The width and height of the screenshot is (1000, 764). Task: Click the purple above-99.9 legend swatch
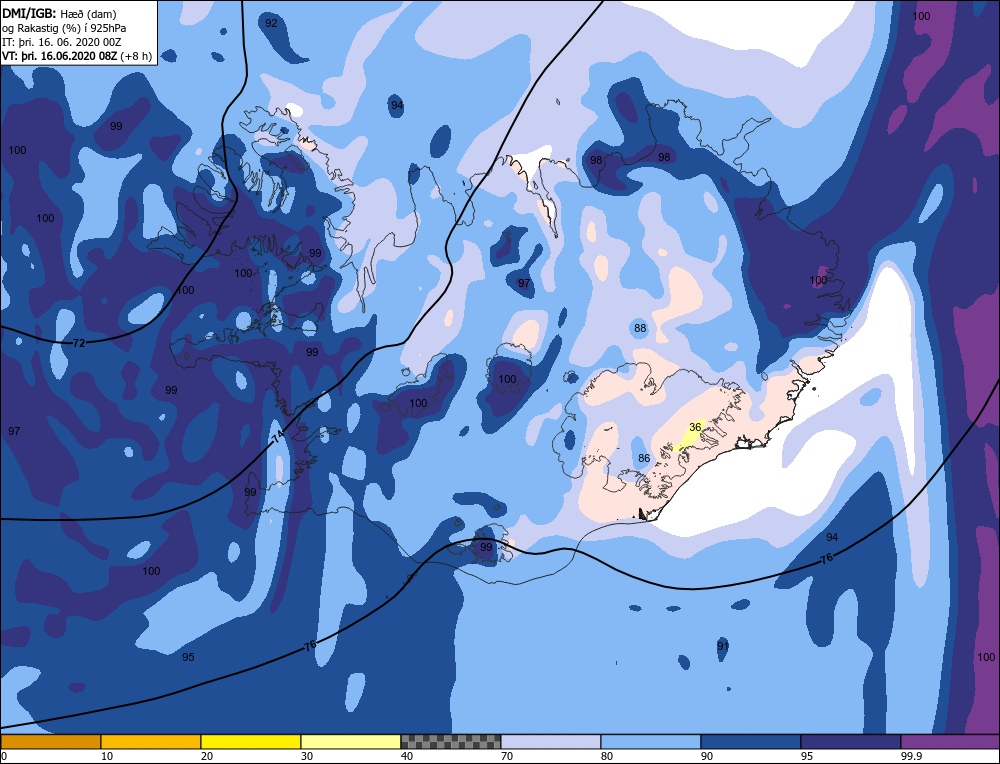[x=950, y=742]
